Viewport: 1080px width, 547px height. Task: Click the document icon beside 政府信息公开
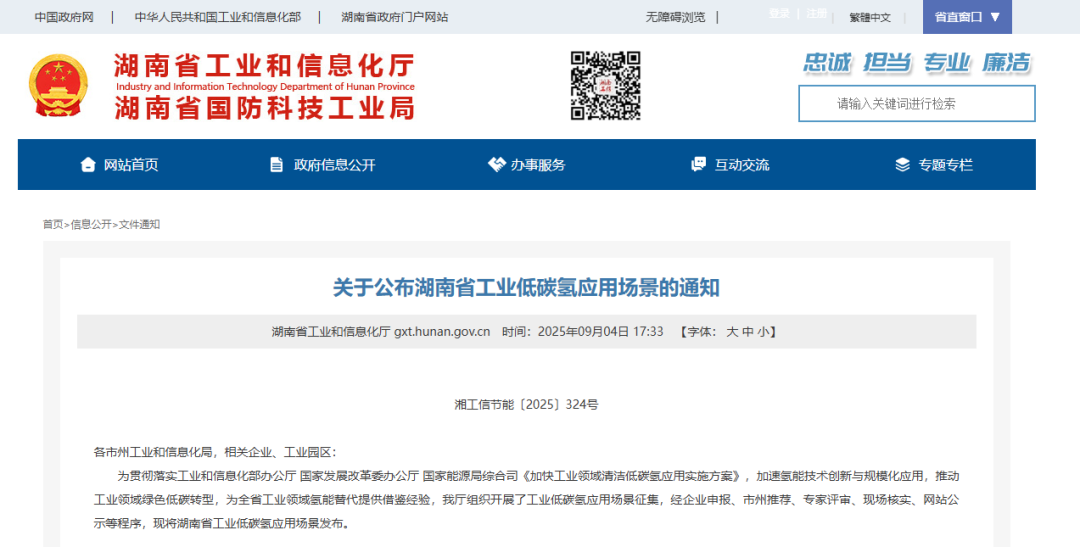(276, 165)
